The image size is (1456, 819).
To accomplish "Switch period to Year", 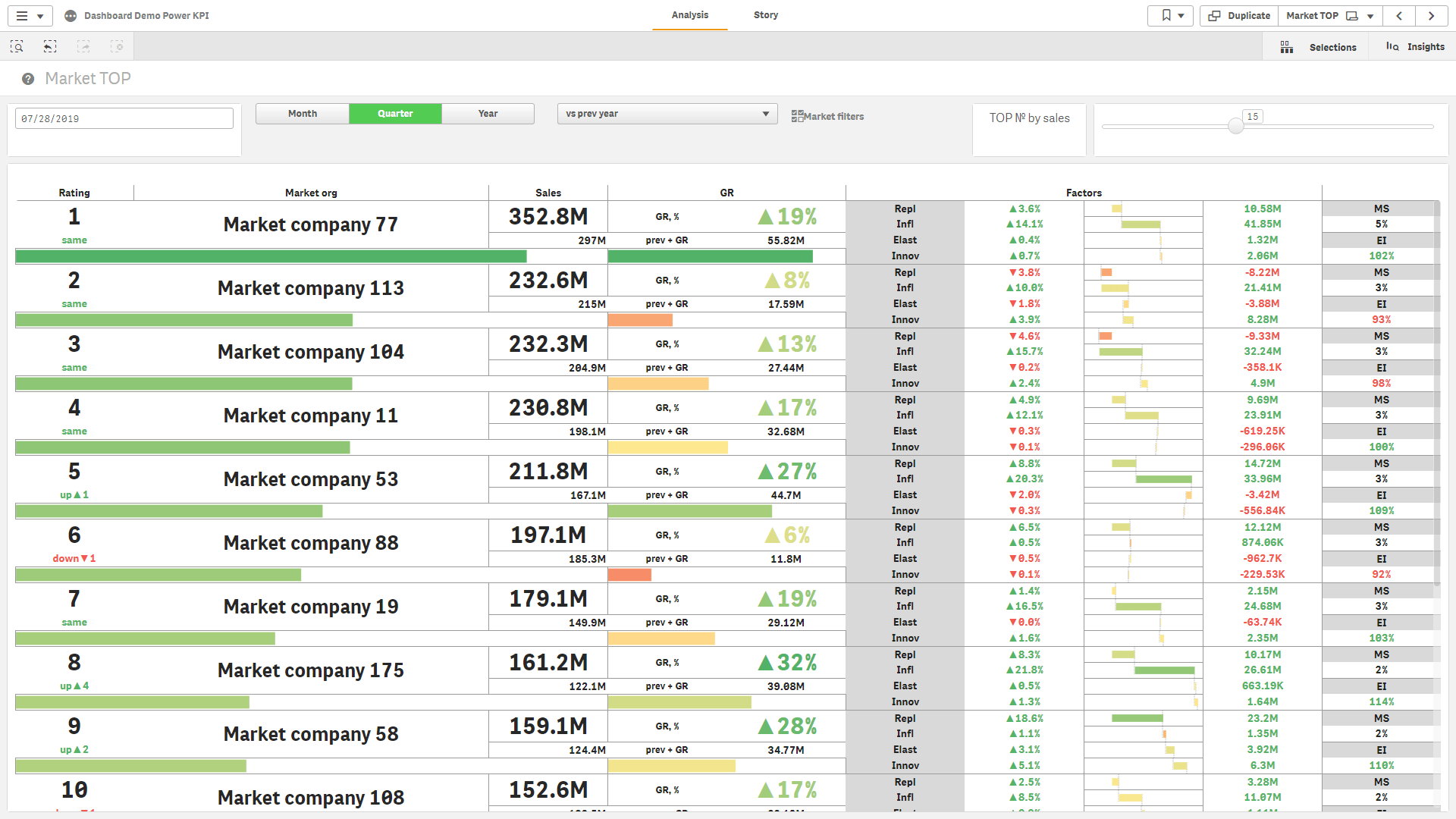I will coord(488,114).
